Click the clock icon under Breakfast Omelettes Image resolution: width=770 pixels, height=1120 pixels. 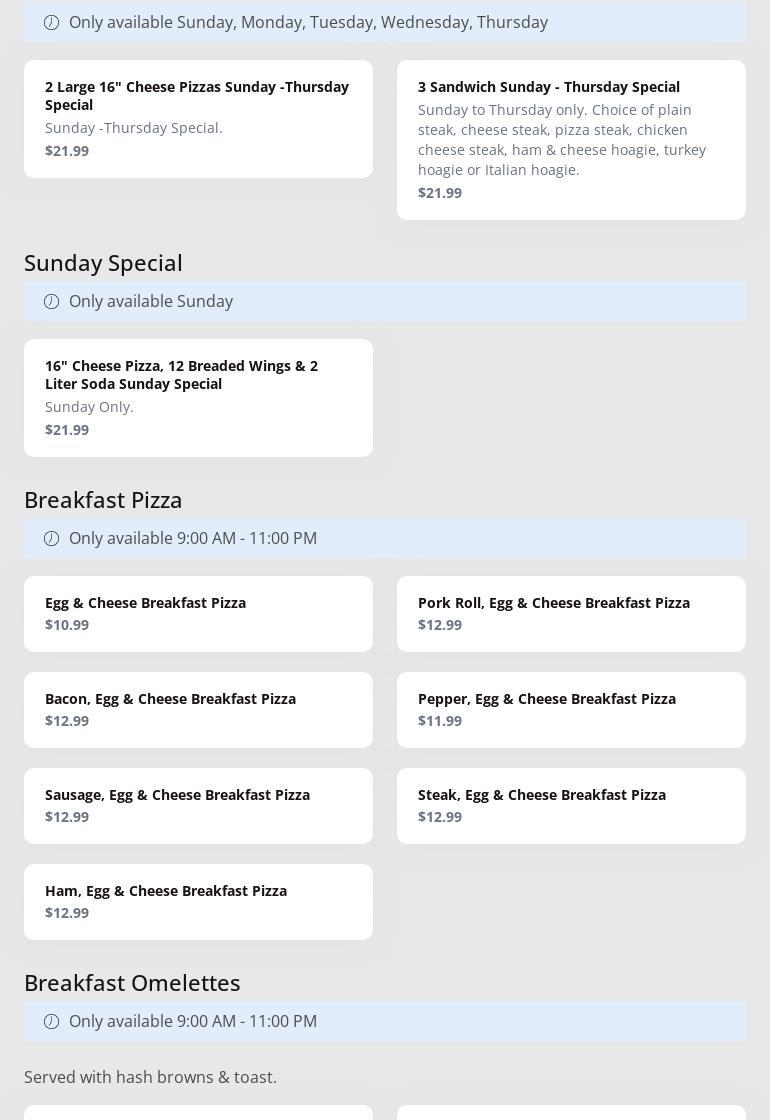[51, 1021]
